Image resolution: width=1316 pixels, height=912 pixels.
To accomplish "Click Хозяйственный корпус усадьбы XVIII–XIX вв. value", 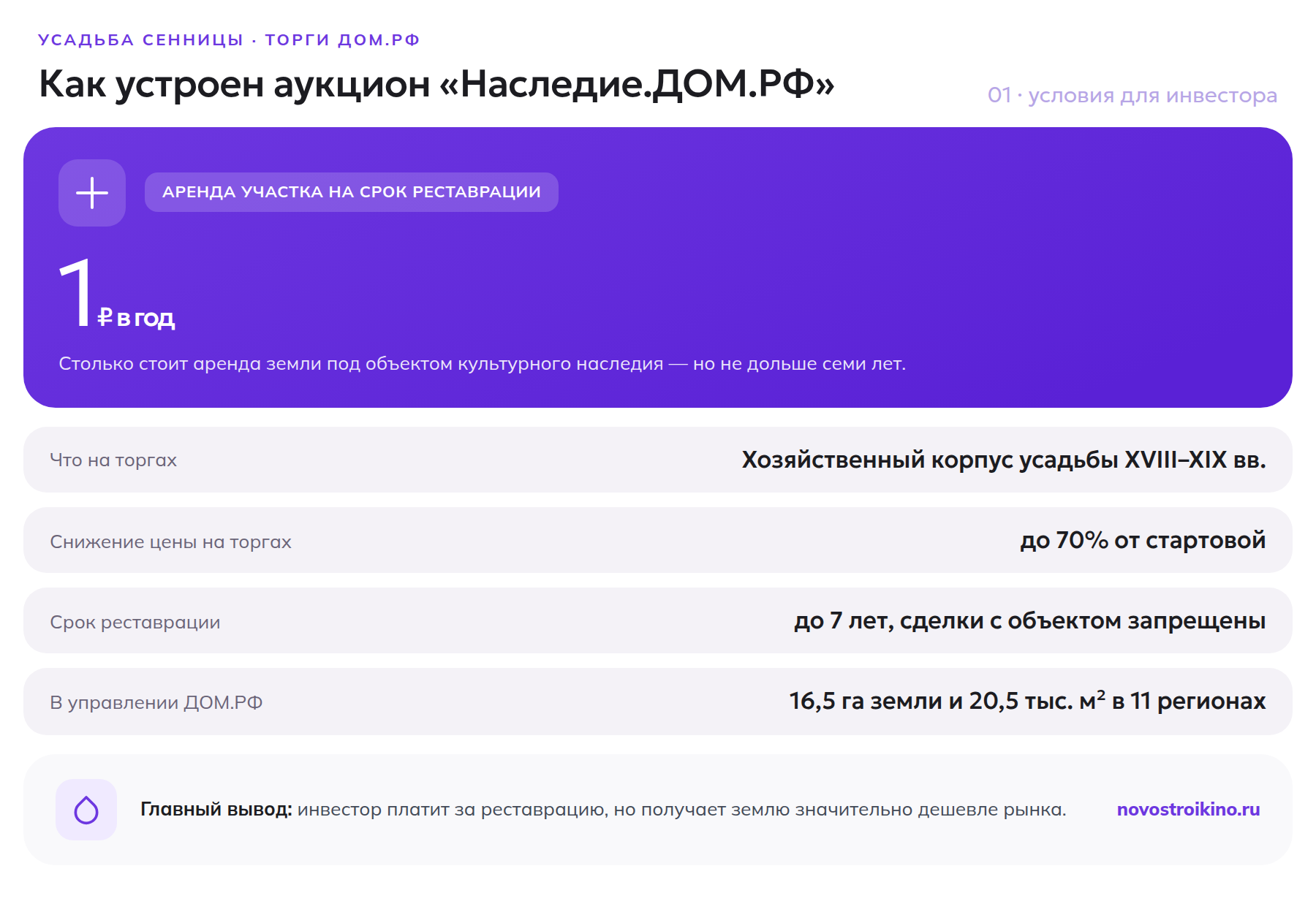I will point(1003,460).
